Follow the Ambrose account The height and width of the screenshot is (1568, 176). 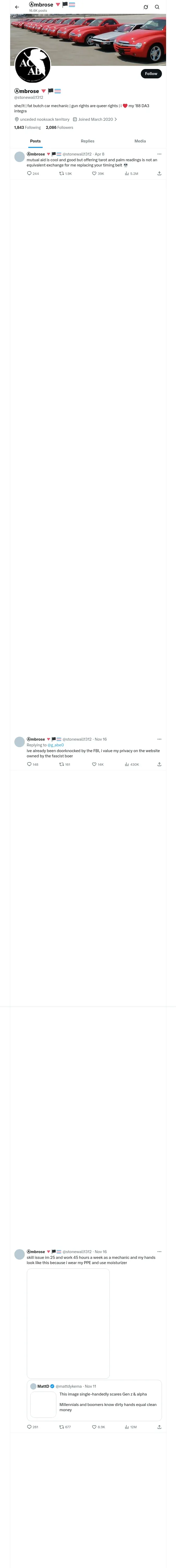tap(151, 74)
